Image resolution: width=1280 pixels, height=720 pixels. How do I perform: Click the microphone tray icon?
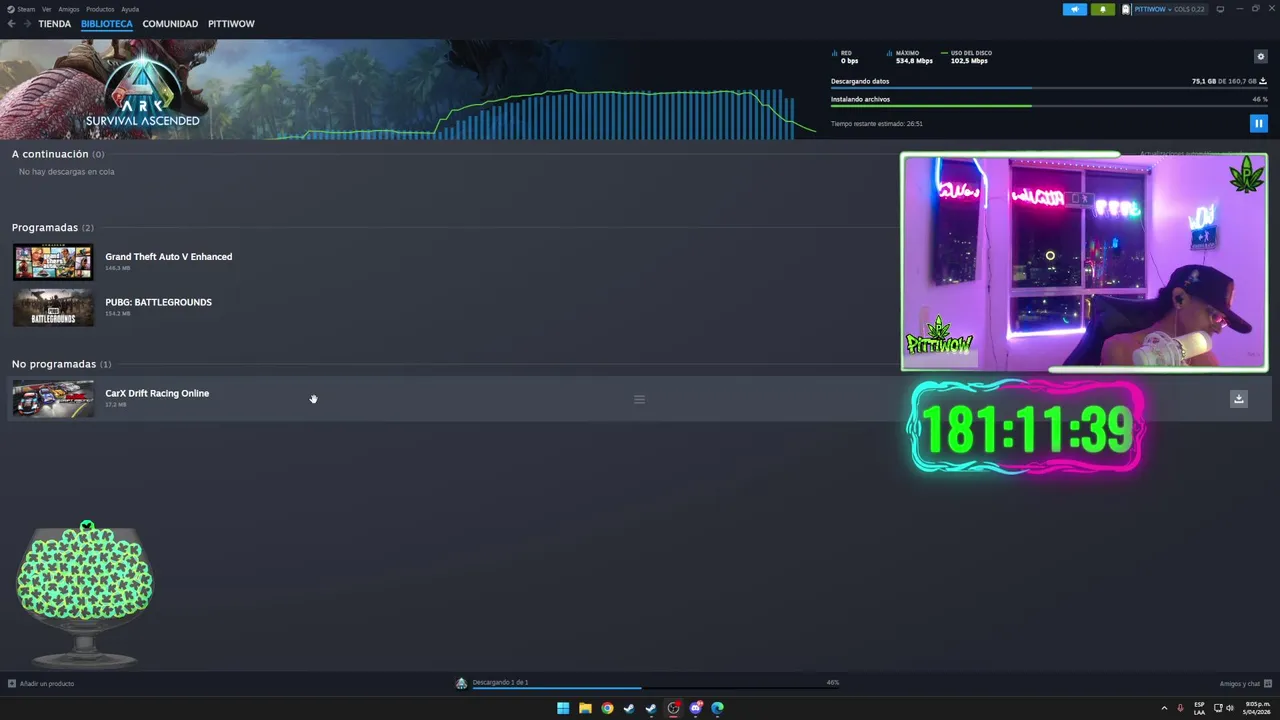pos(1180,708)
